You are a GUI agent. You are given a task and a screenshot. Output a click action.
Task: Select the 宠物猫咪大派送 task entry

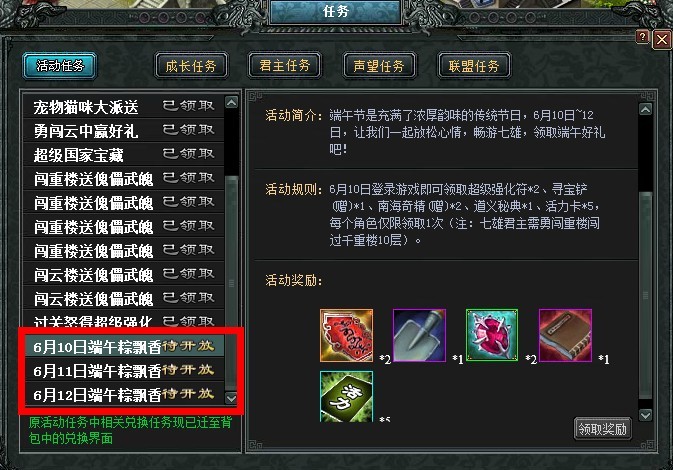tap(124, 106)
